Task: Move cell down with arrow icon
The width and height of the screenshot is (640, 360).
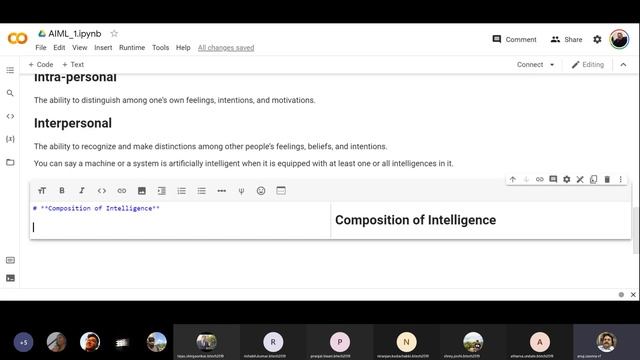Action: coord(526,179)
